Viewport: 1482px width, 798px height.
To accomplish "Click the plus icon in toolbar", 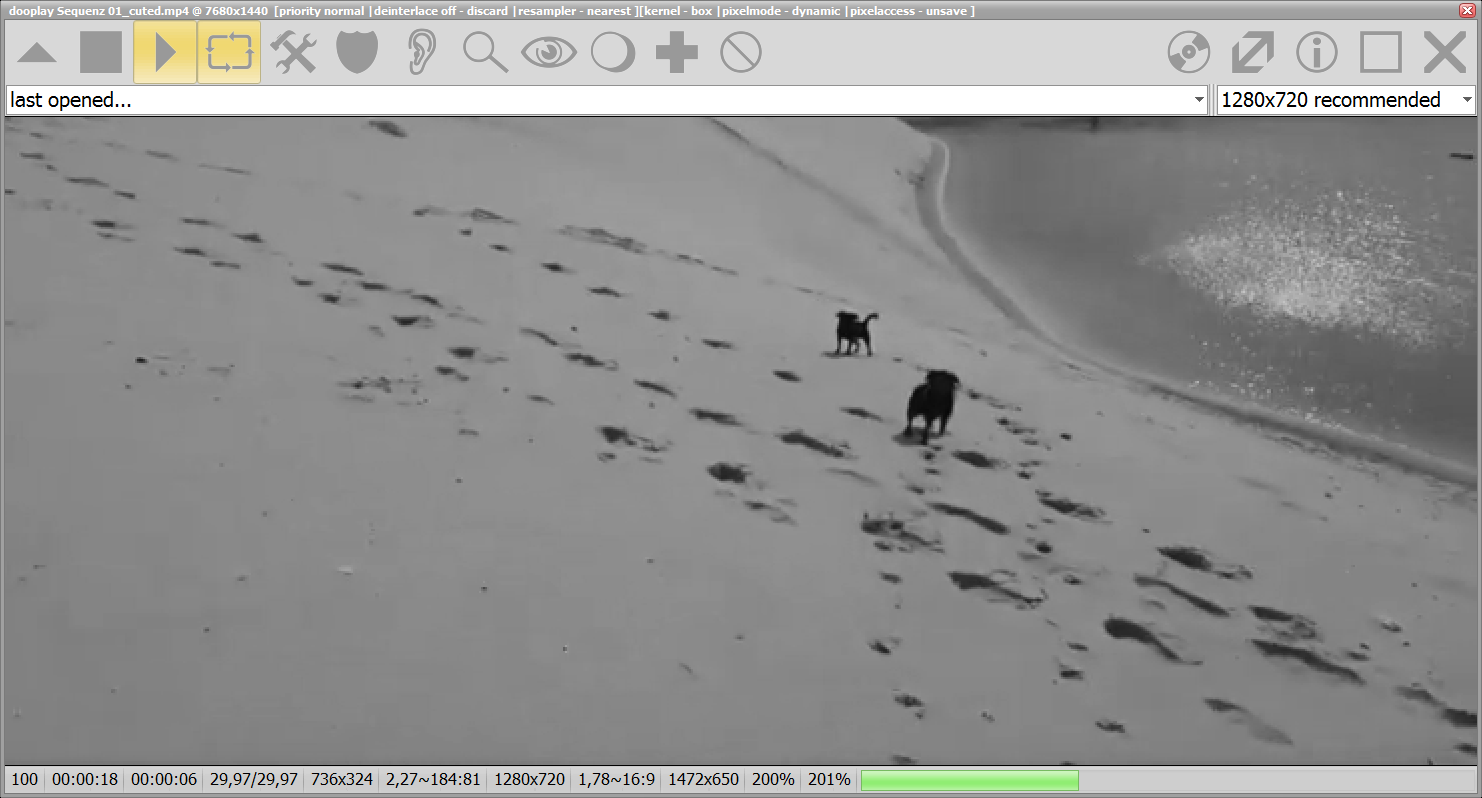I will click(677, 52).
